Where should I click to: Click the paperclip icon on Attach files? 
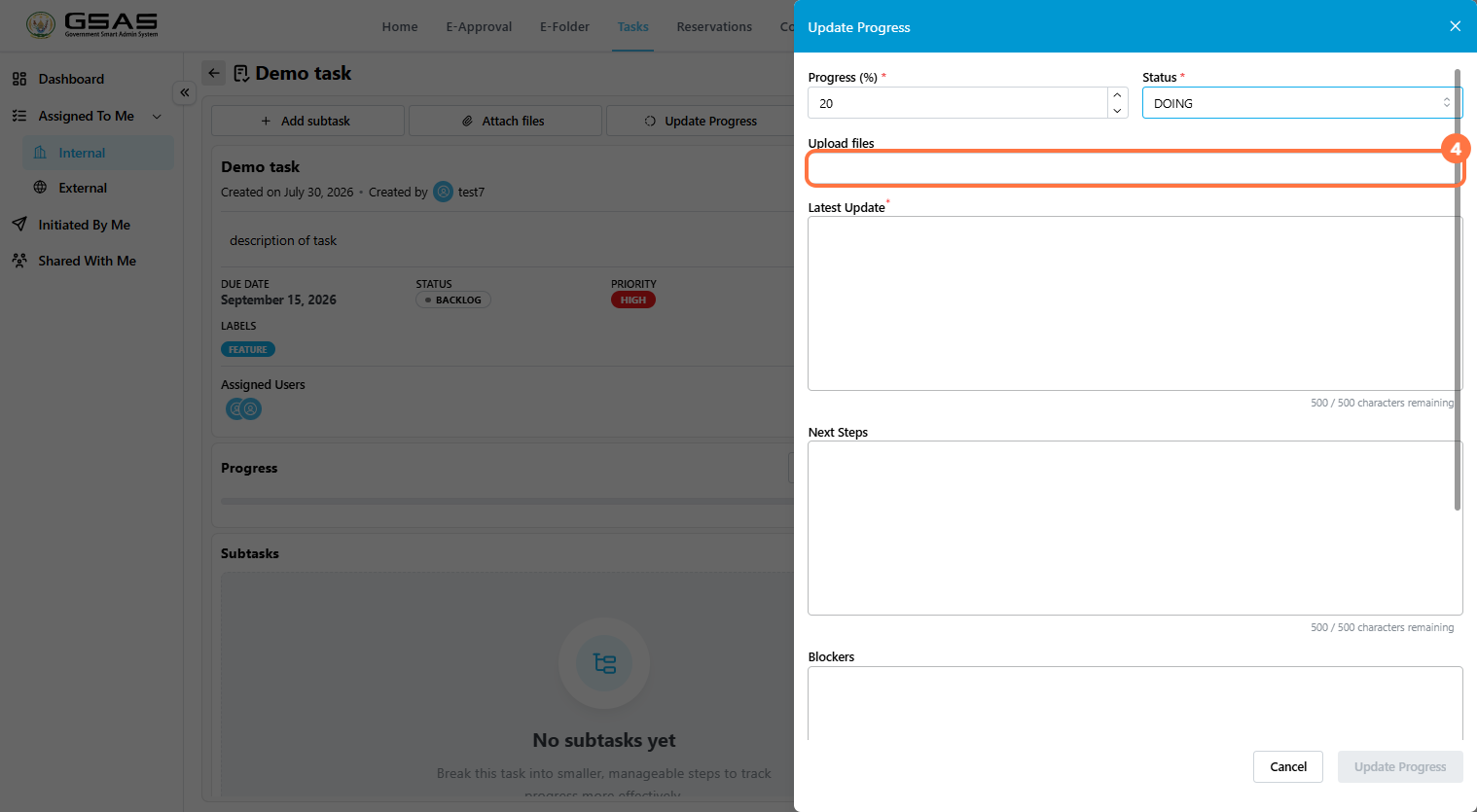tap(467, 121)
